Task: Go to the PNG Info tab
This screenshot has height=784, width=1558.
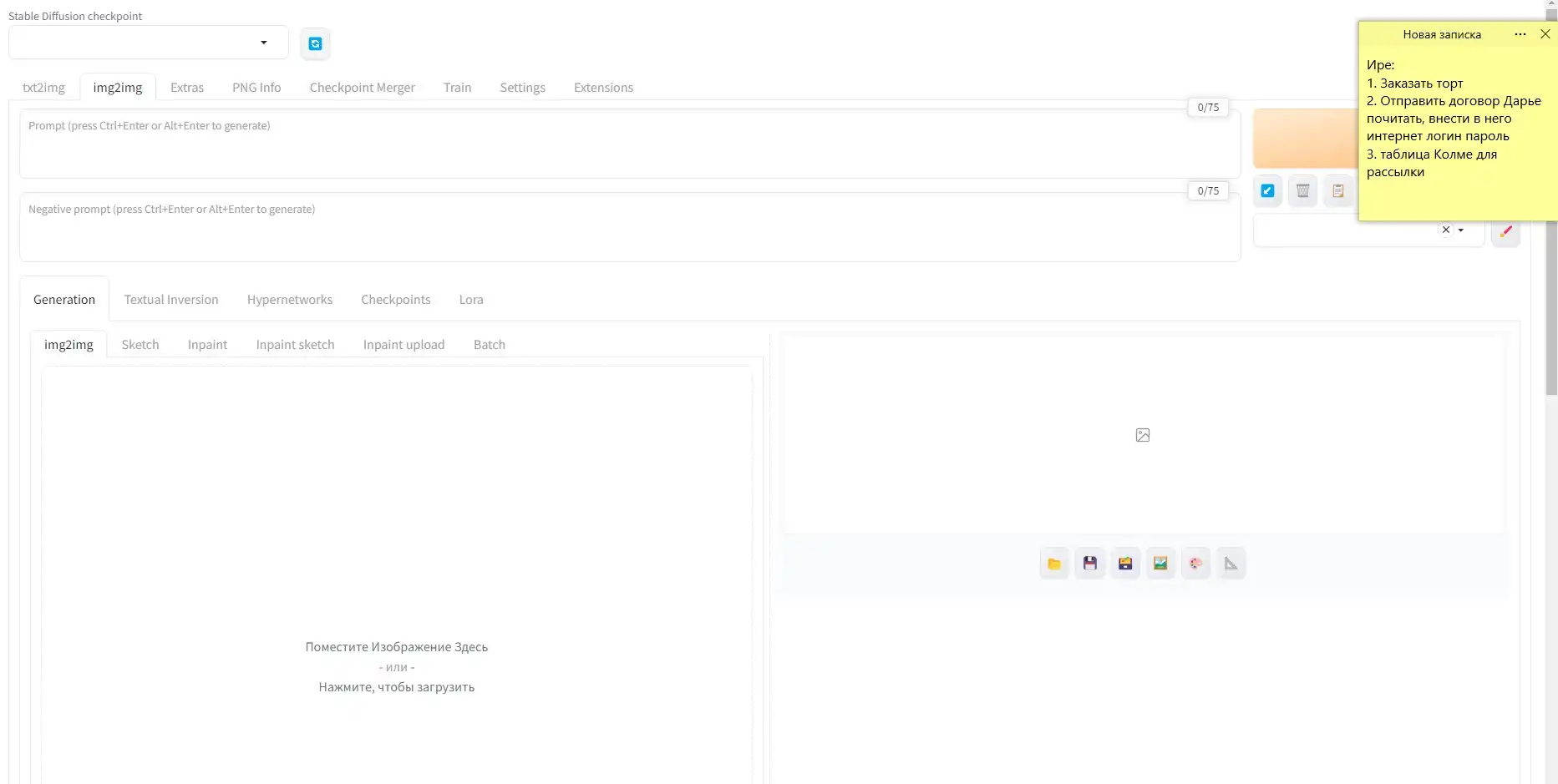Action: point(256,88)
